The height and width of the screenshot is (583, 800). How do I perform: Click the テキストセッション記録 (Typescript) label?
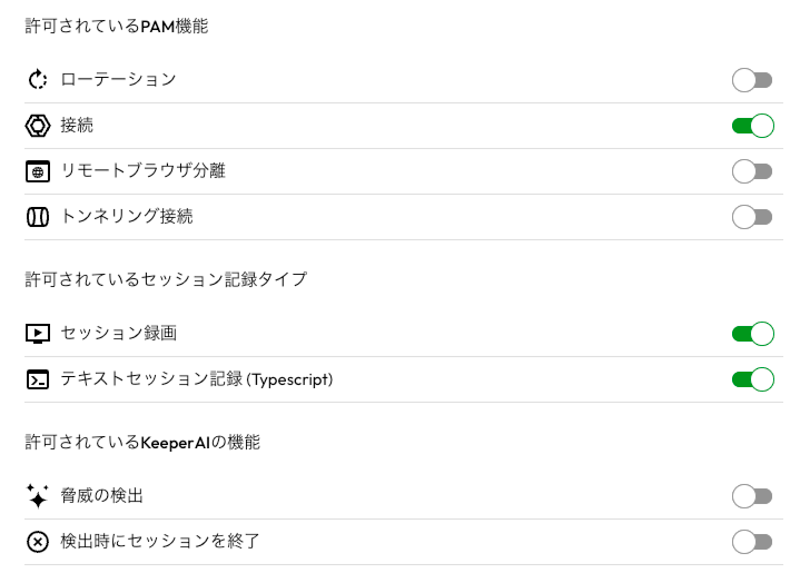click(197, 380)
